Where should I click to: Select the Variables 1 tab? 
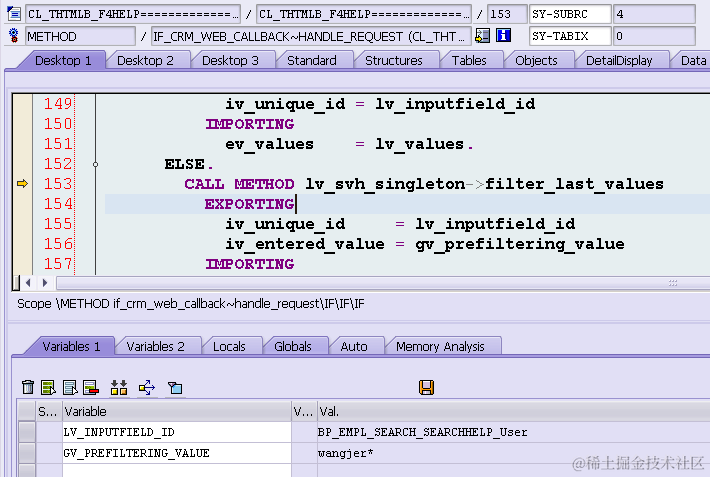tap(71, 347)
